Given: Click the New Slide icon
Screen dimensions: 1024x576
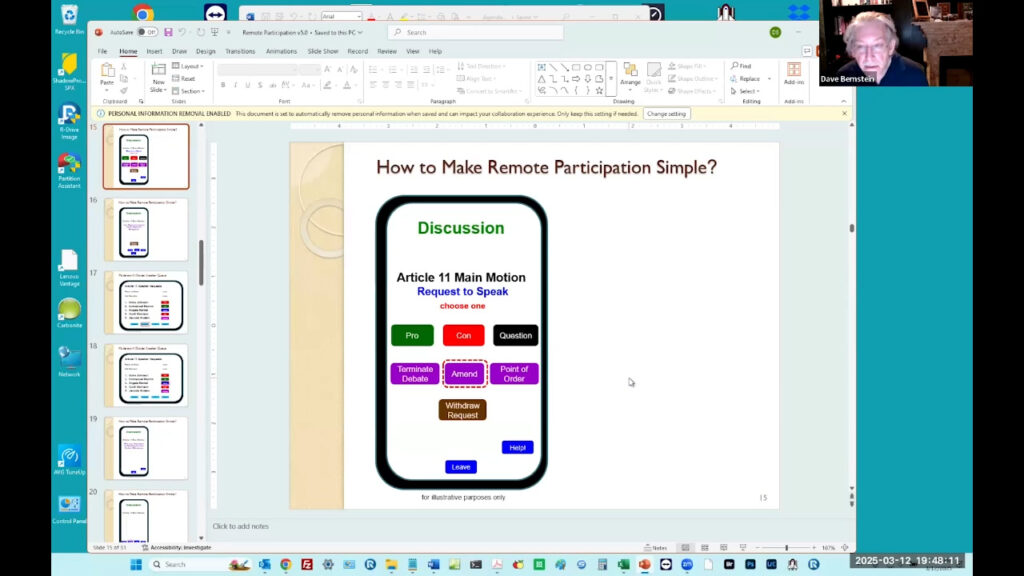Looking at the screenshot, I should pyautogui.click(x=158, y=78).
